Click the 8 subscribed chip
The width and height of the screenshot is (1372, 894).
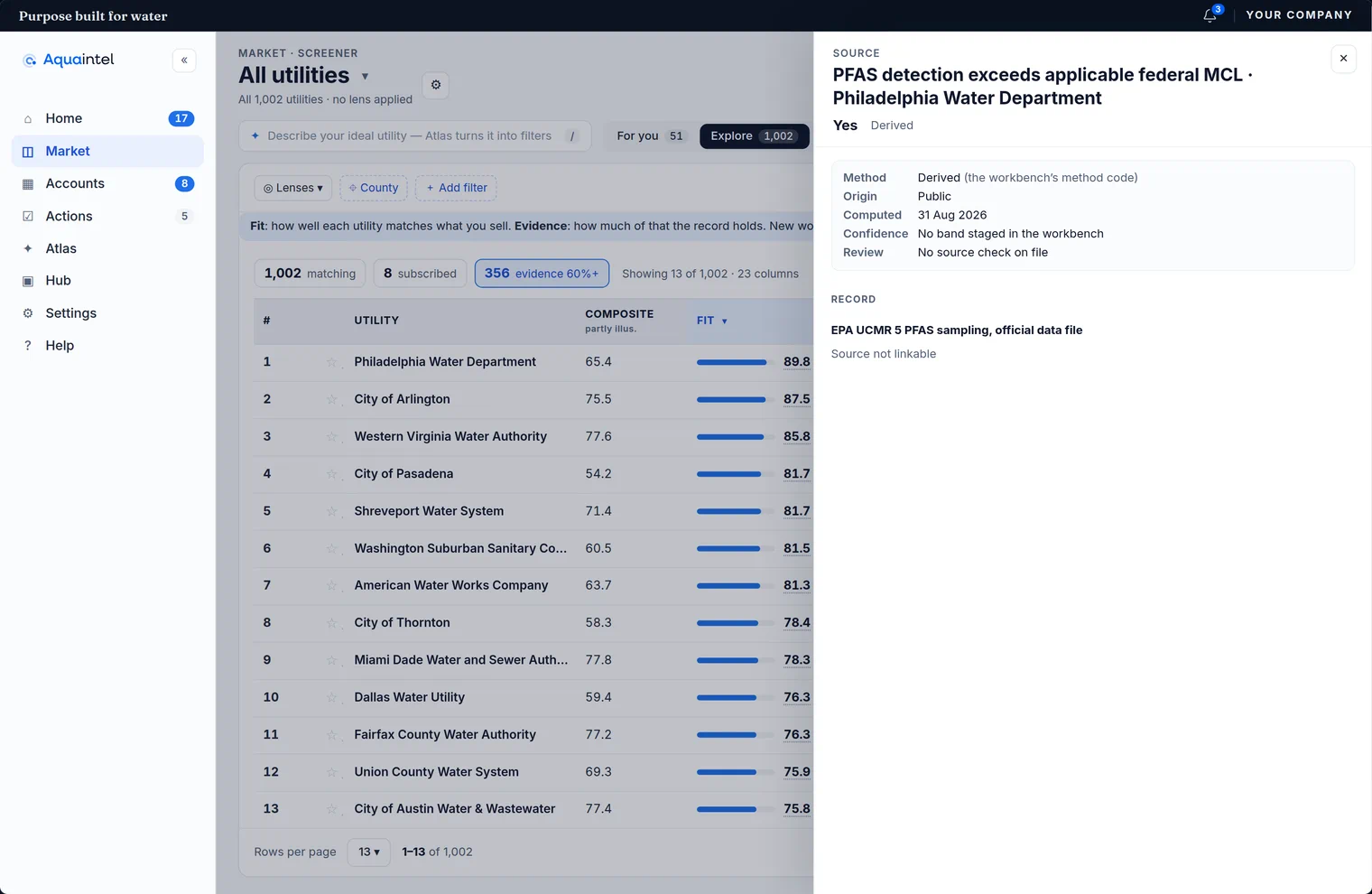click(420, 274)
